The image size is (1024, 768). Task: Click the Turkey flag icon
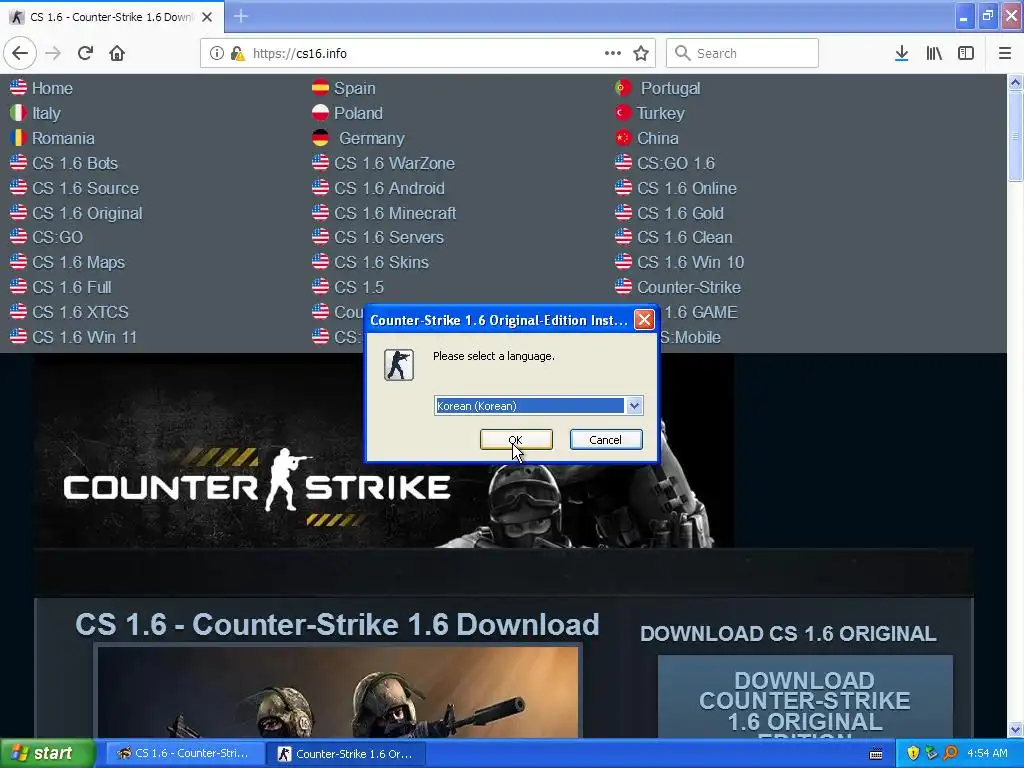pyautogui.click(x=623, y=112)
